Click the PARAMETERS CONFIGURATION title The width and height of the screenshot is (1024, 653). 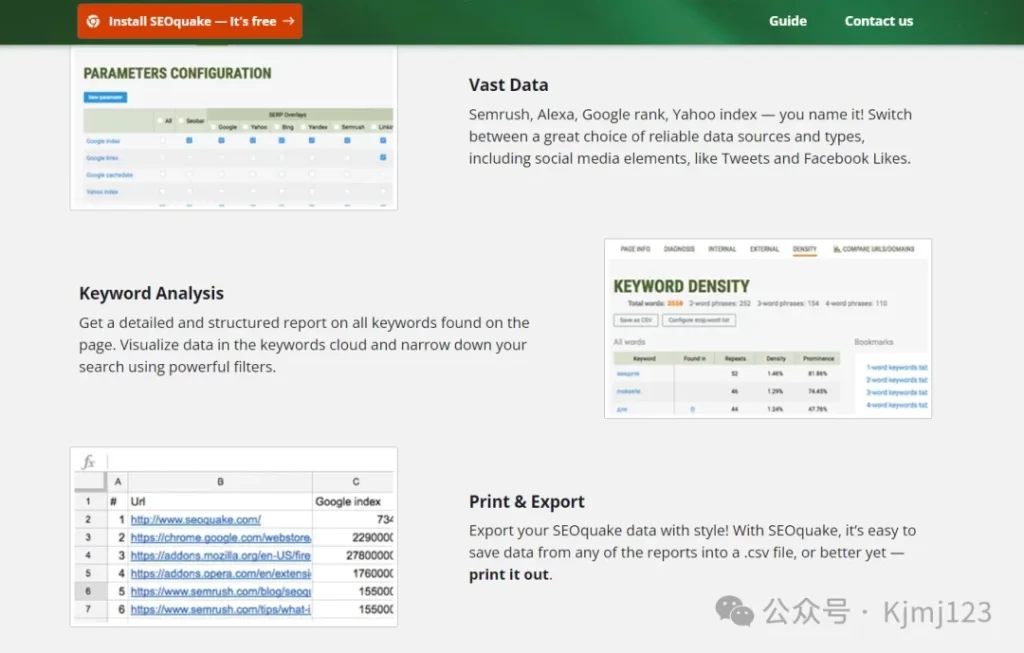click(177, 73)
